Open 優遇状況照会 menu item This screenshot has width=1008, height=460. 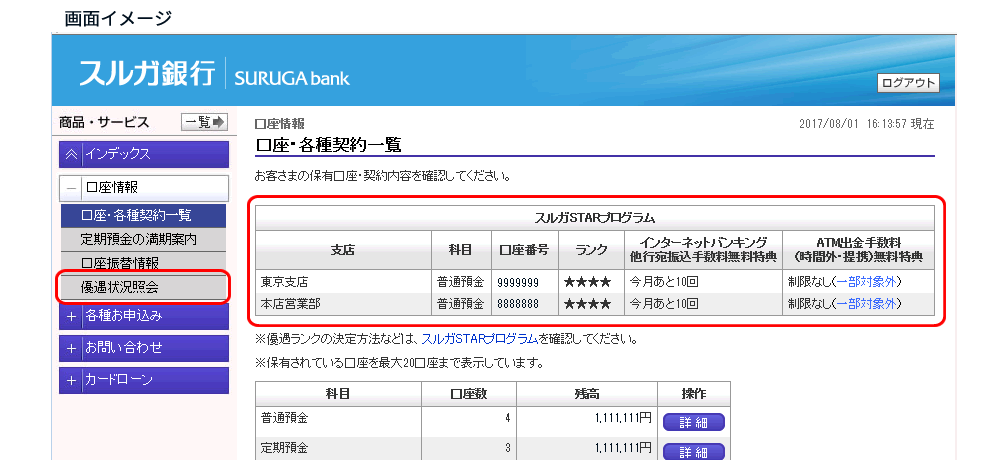144,288
